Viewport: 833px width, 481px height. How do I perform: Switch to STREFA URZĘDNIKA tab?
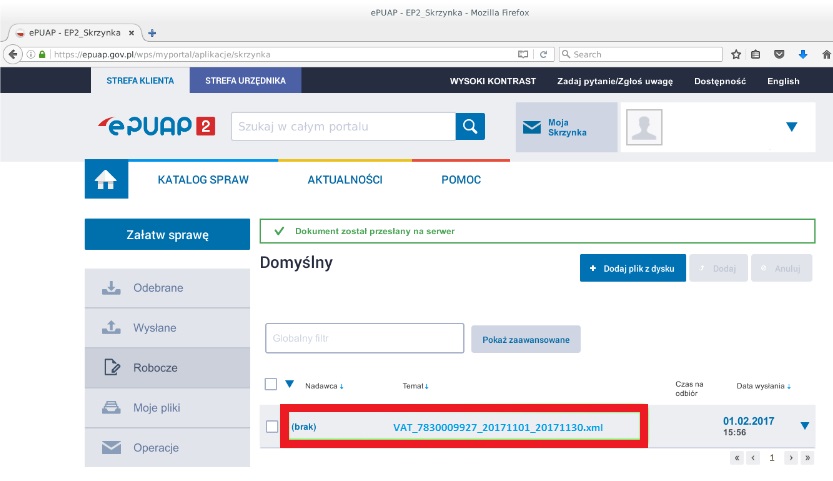(x=245, y=81)
